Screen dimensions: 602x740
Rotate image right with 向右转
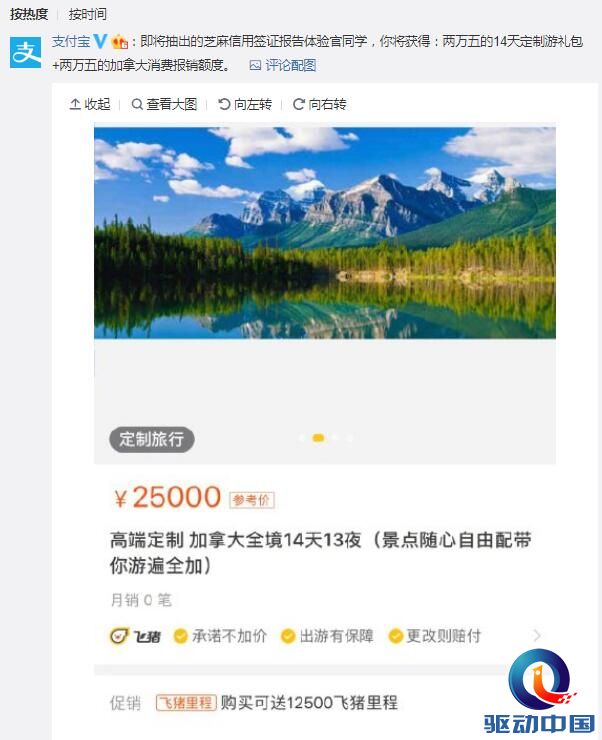319,104
